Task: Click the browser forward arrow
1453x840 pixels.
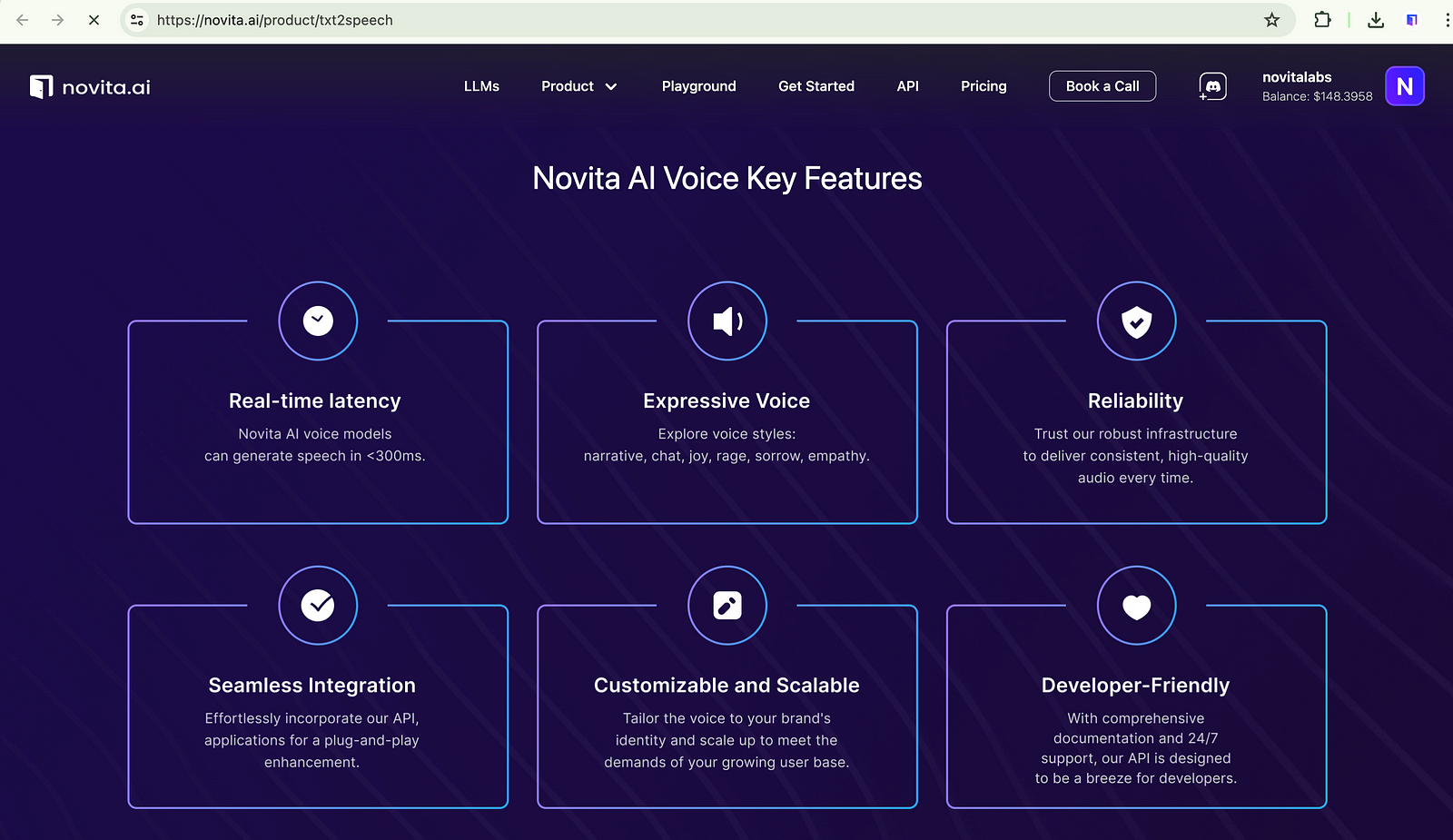Action: click(x=58, y=20)
